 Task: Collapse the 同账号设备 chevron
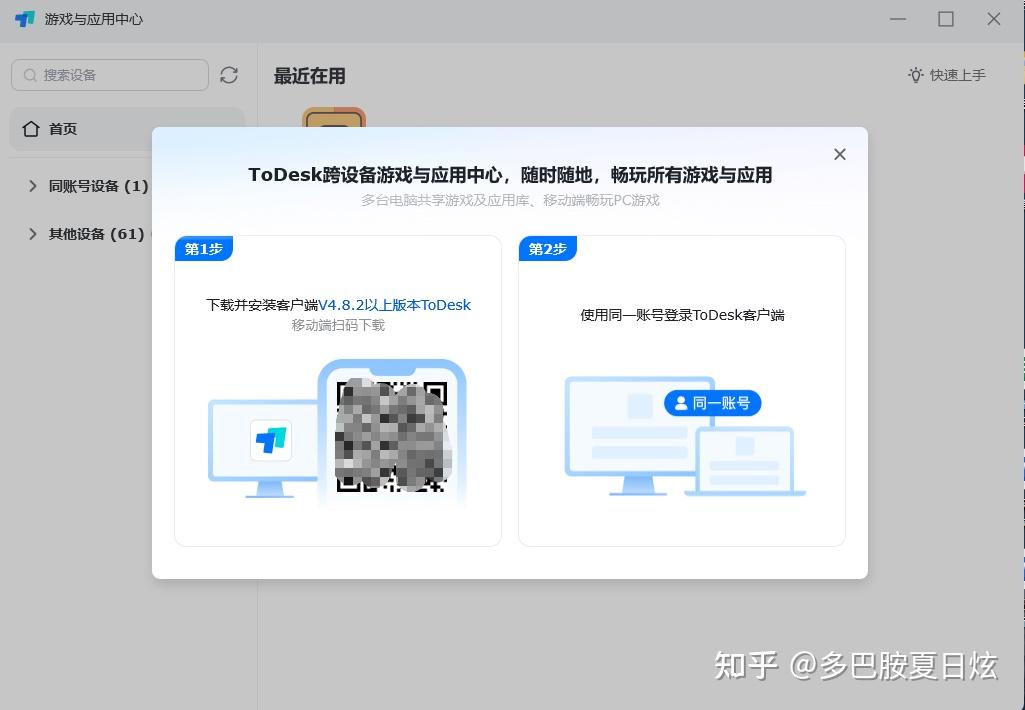33,185
